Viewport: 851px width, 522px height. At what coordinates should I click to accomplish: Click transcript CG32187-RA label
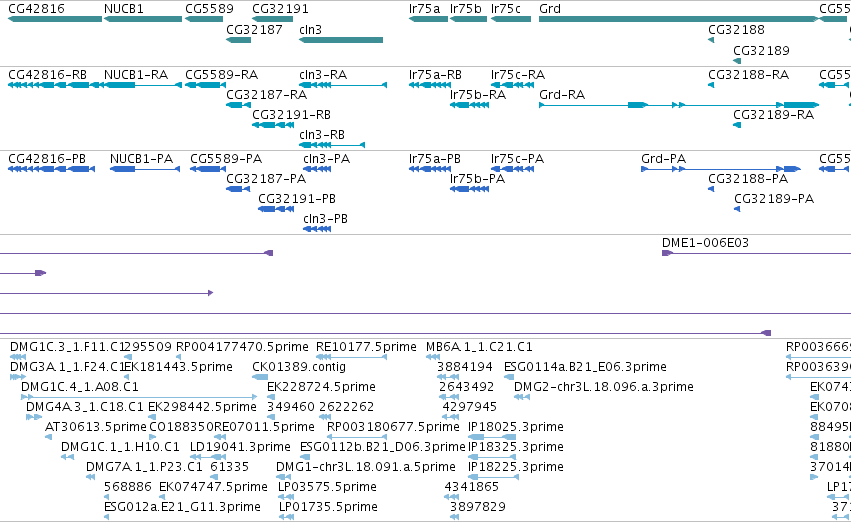pos(266,94)
